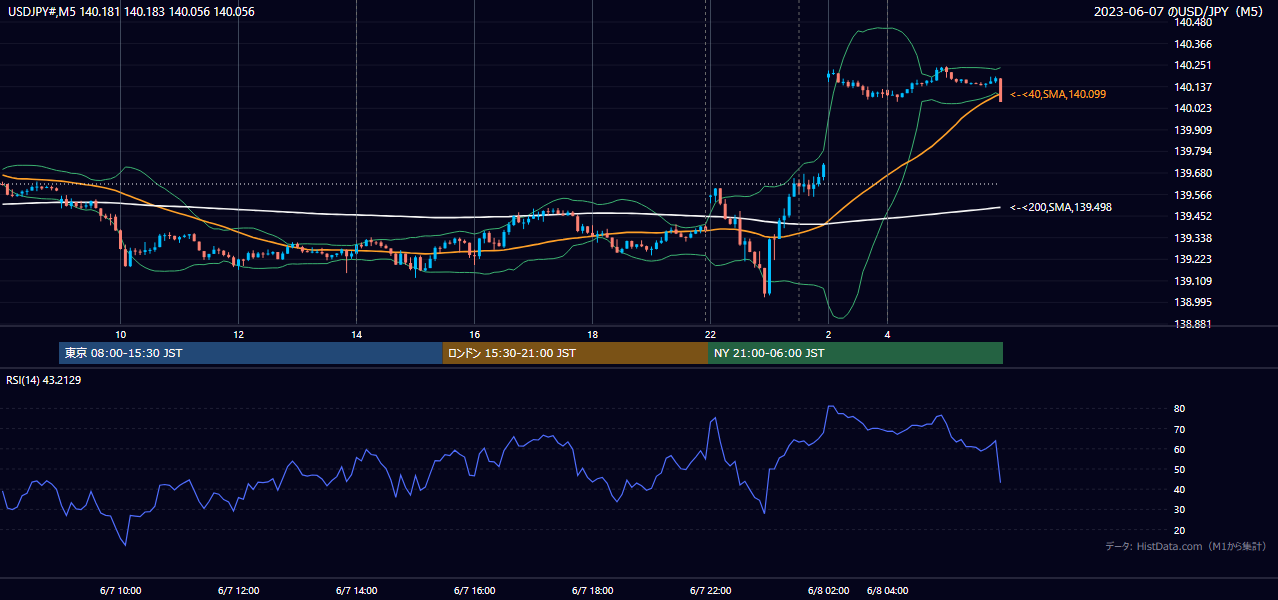Click price axis value 139.566
Image resolution: width=1278 pixels, height=600 pixels.
click(1191, 195)
